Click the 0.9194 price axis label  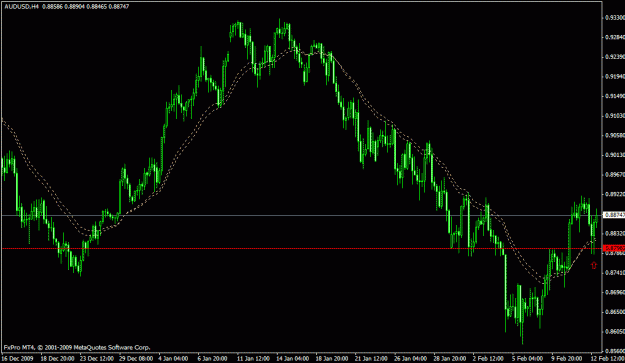615,76
